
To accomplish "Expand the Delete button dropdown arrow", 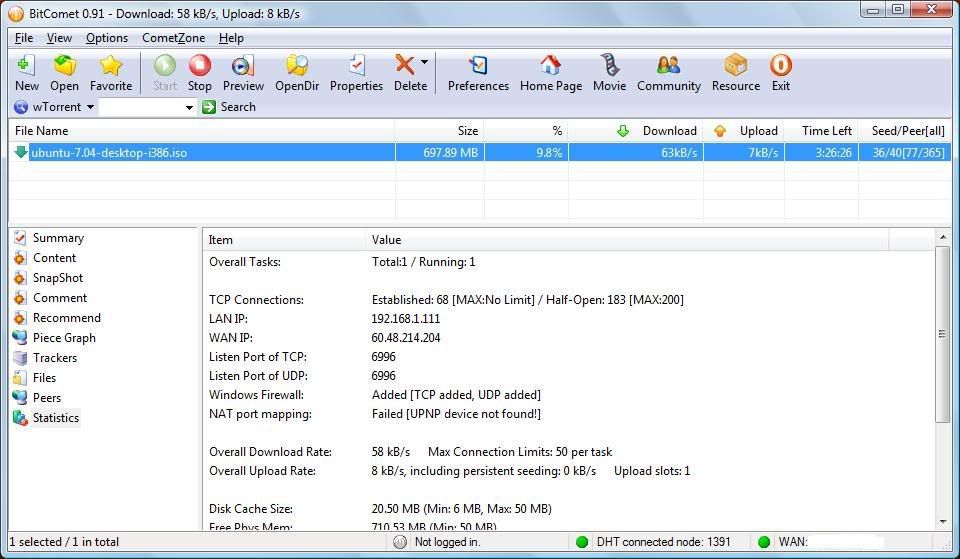I will point(424,61).
